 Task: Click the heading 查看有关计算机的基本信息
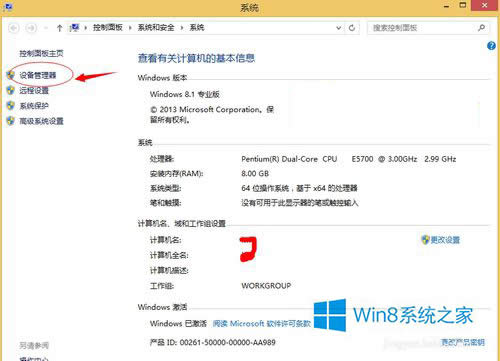[196, 58]
